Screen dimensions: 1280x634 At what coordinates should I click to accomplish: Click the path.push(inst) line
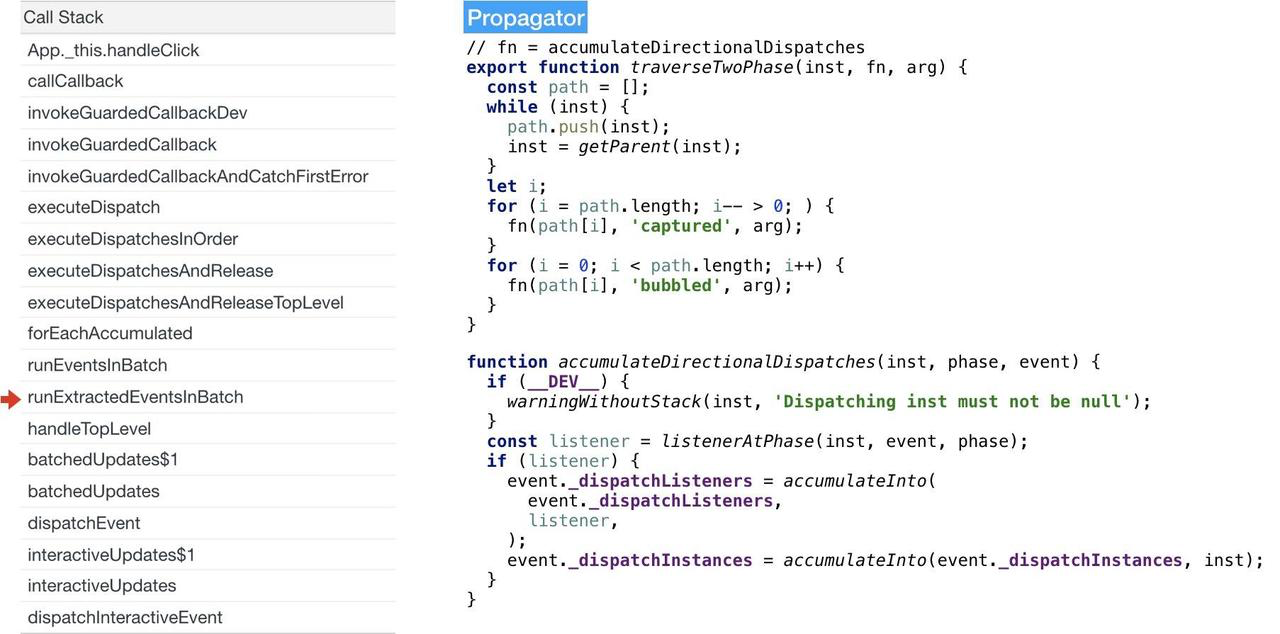pyautogui.click(x=589, y=126)
